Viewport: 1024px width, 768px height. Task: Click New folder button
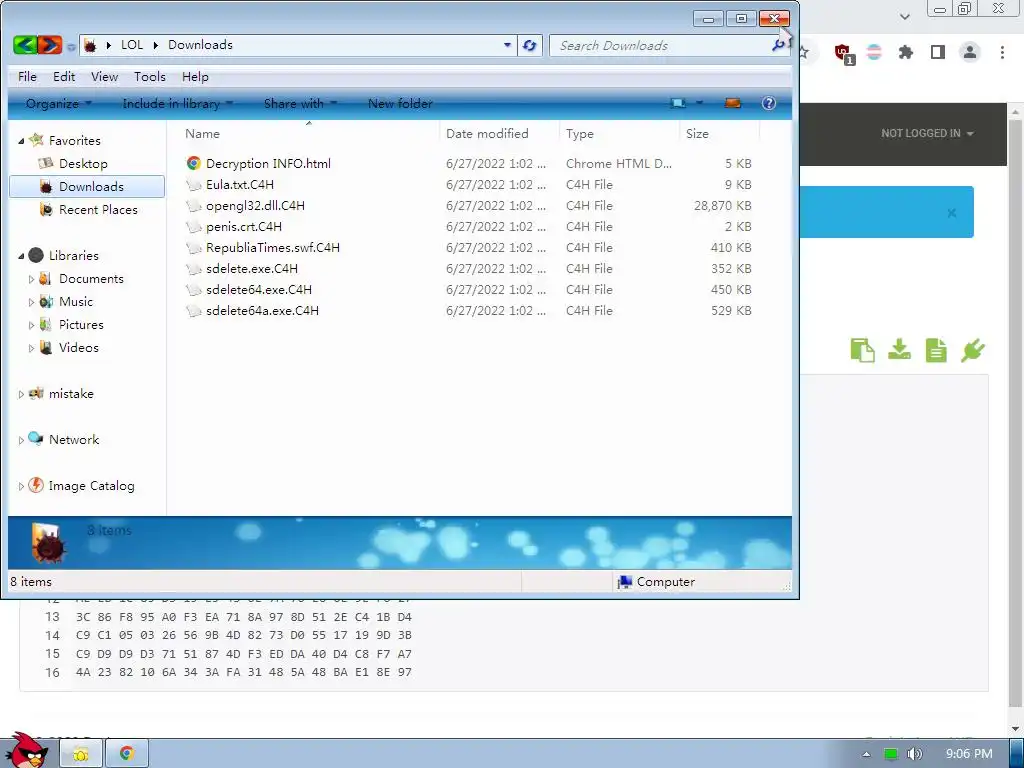(x=400, y=103)
